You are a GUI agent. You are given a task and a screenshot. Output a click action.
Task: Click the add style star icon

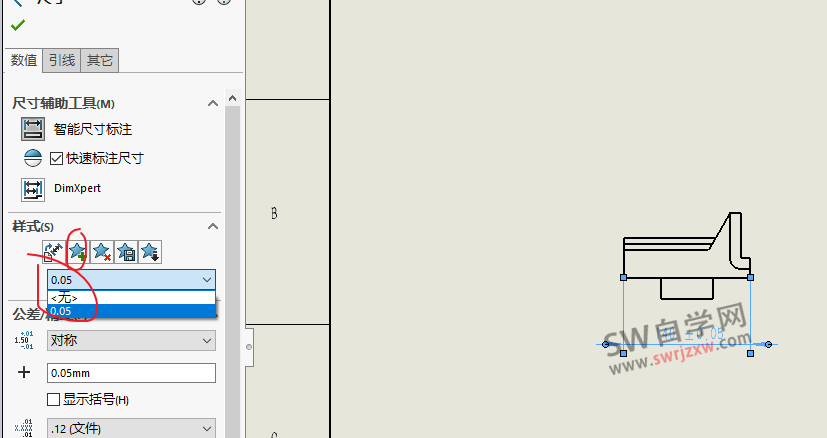click(x=78, y=252)
